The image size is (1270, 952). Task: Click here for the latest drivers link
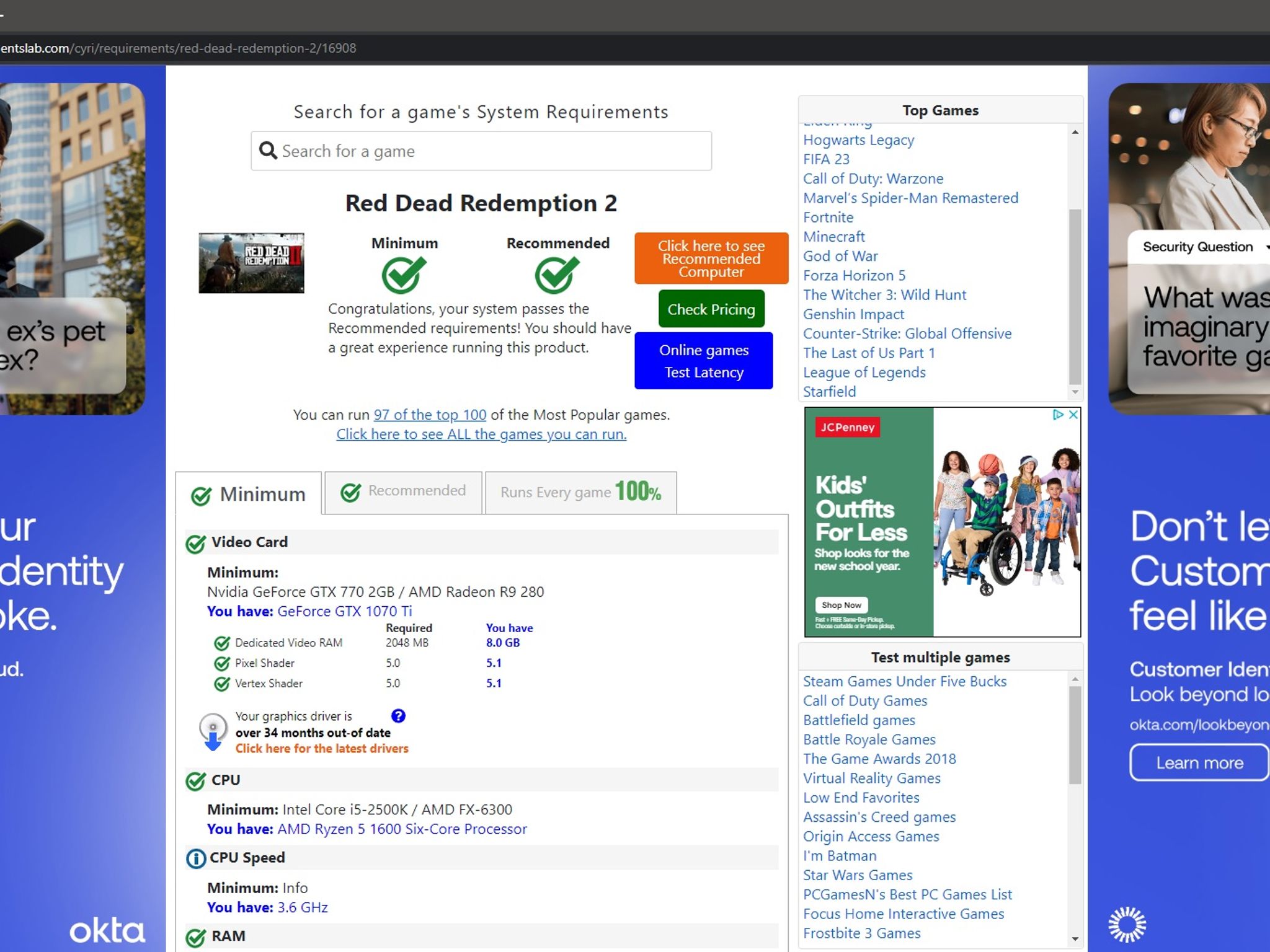322,748
